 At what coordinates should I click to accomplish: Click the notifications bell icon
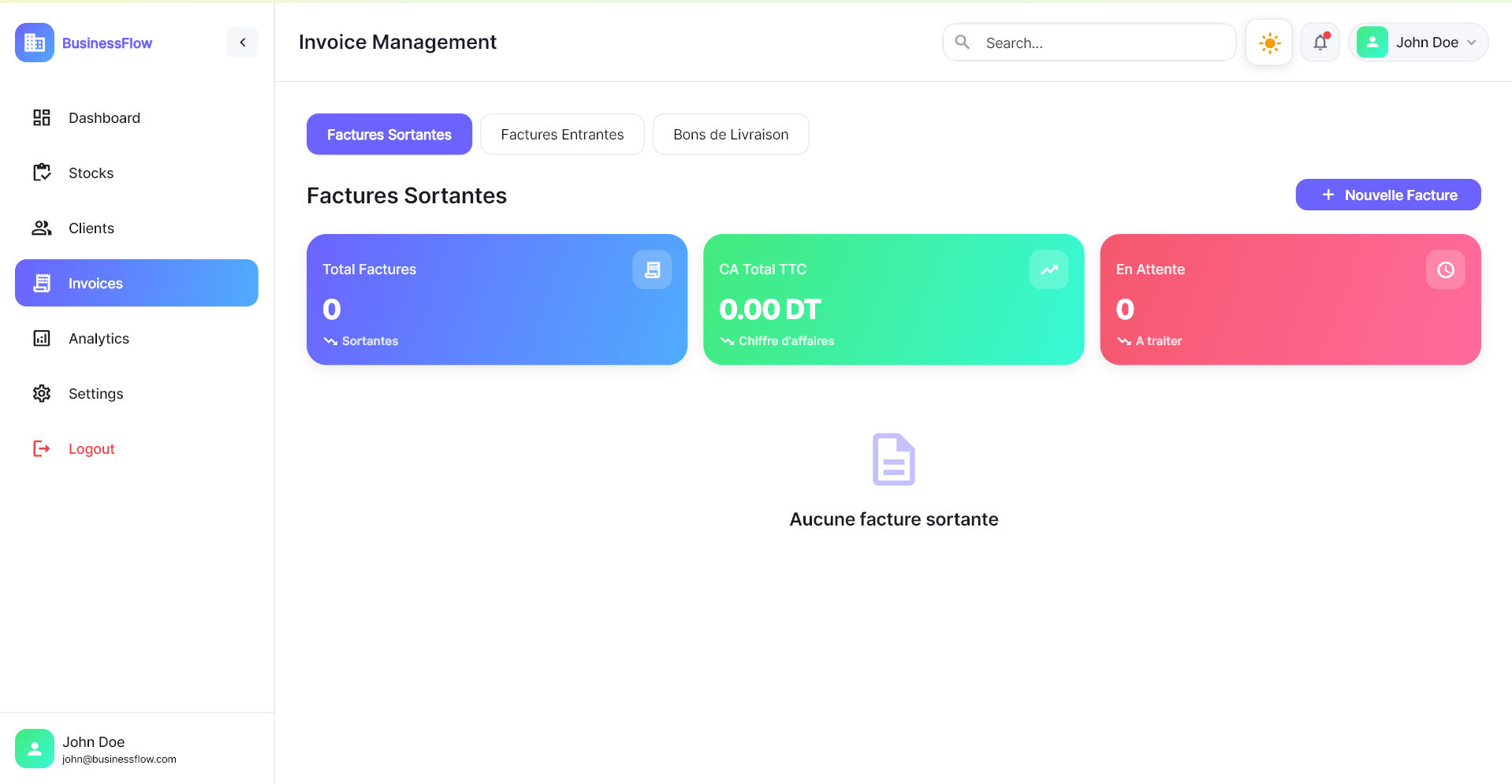1320,42
